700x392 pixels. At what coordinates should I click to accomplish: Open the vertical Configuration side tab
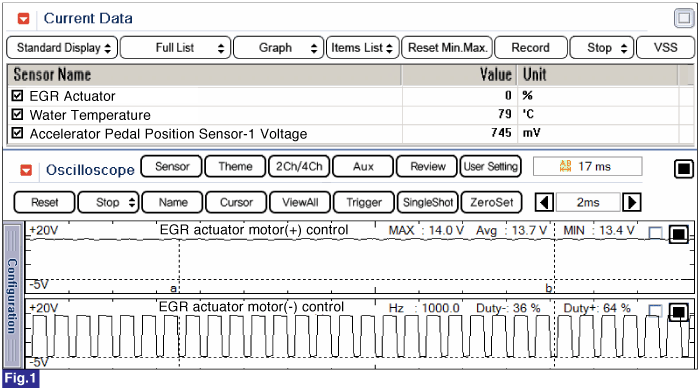pyautogui.click(x=12, y=296)
